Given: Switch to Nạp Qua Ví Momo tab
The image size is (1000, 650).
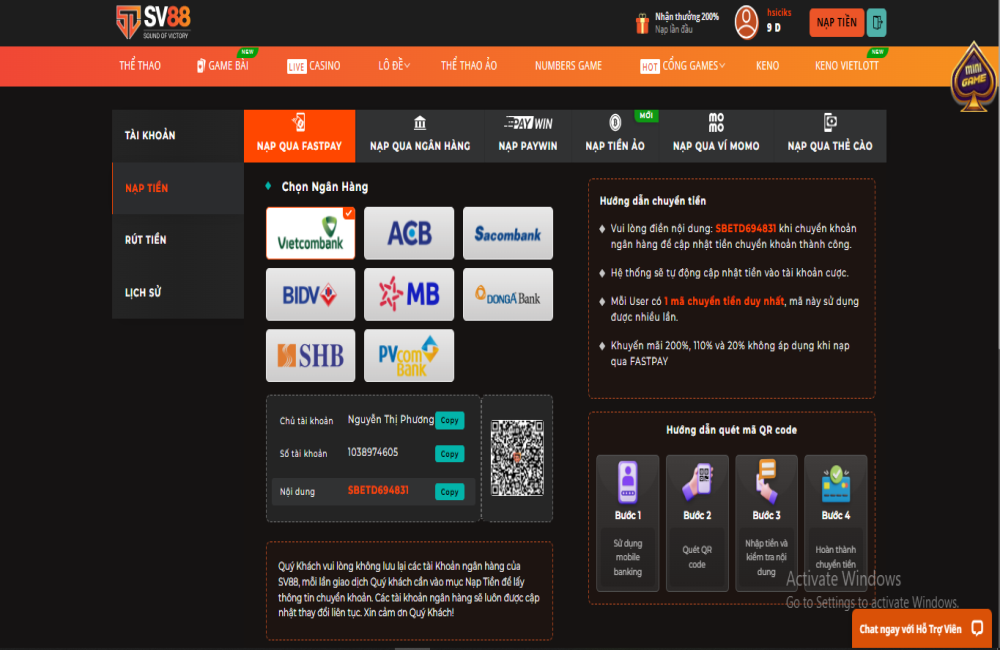Looking at the screenshot, I should tap(716, 136).
